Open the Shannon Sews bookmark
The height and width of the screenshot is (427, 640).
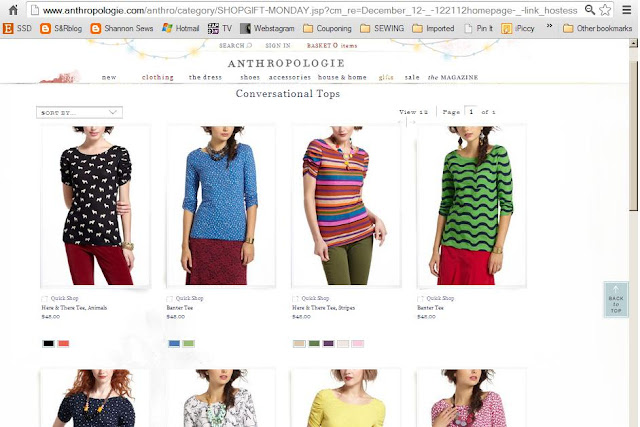[122, 28]
